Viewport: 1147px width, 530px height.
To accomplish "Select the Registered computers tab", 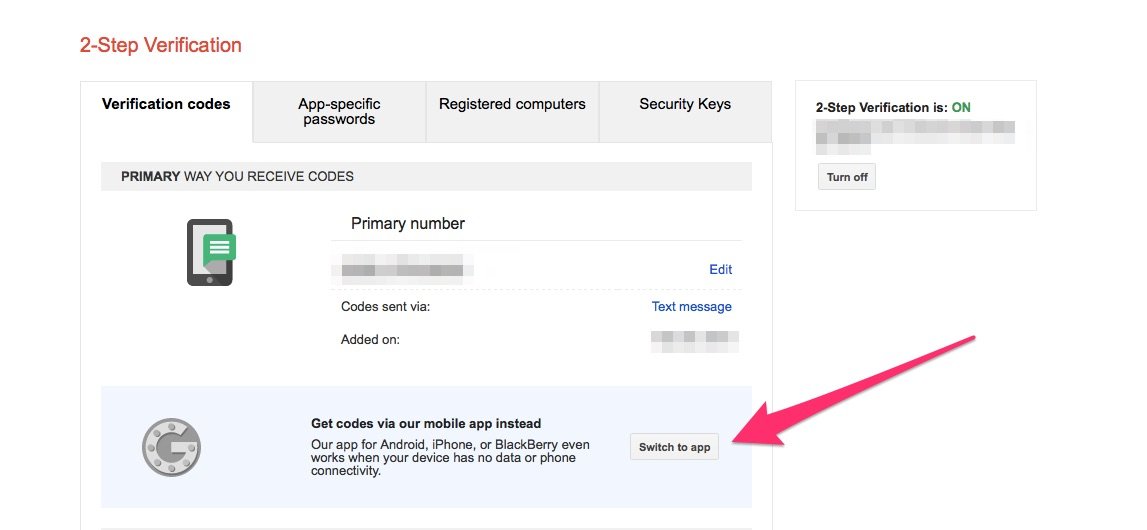I will [x=512, y=104].
